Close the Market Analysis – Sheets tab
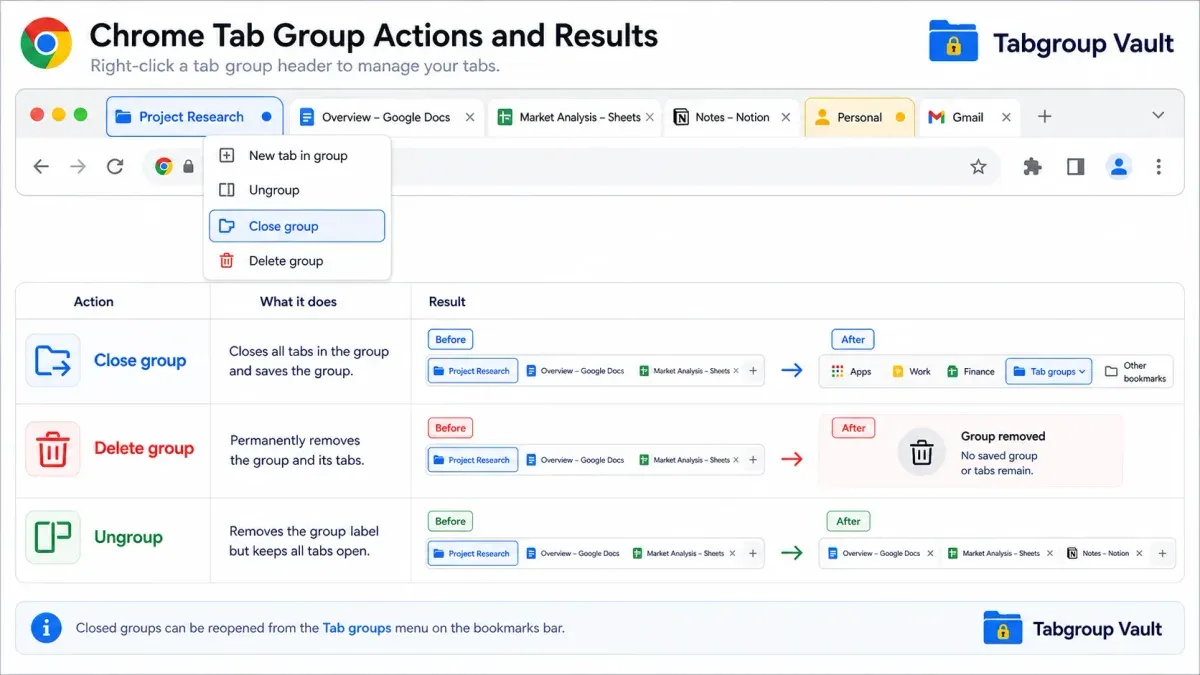Viewport: 1200px width, 675px height. tap(650, 117)
